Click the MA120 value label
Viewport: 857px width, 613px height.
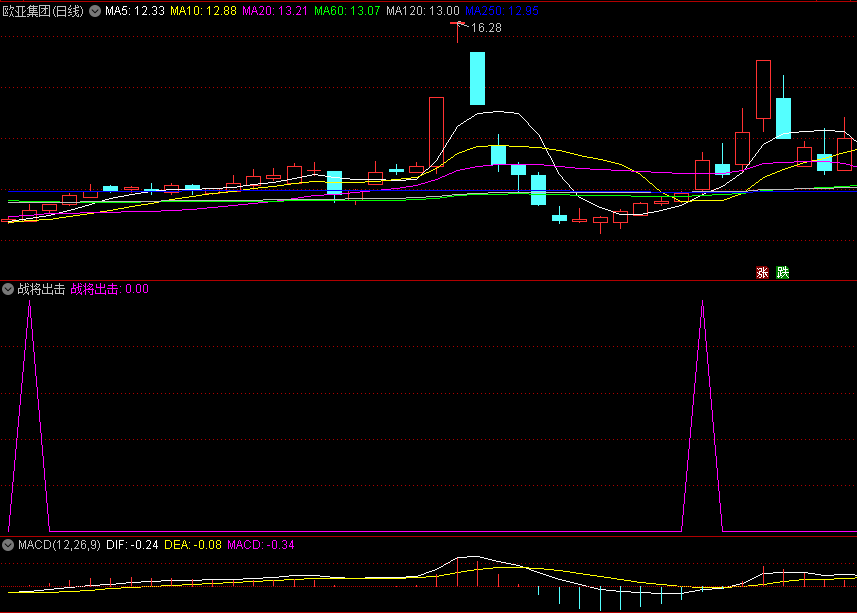pyautogui.click(x=423, y=11)
